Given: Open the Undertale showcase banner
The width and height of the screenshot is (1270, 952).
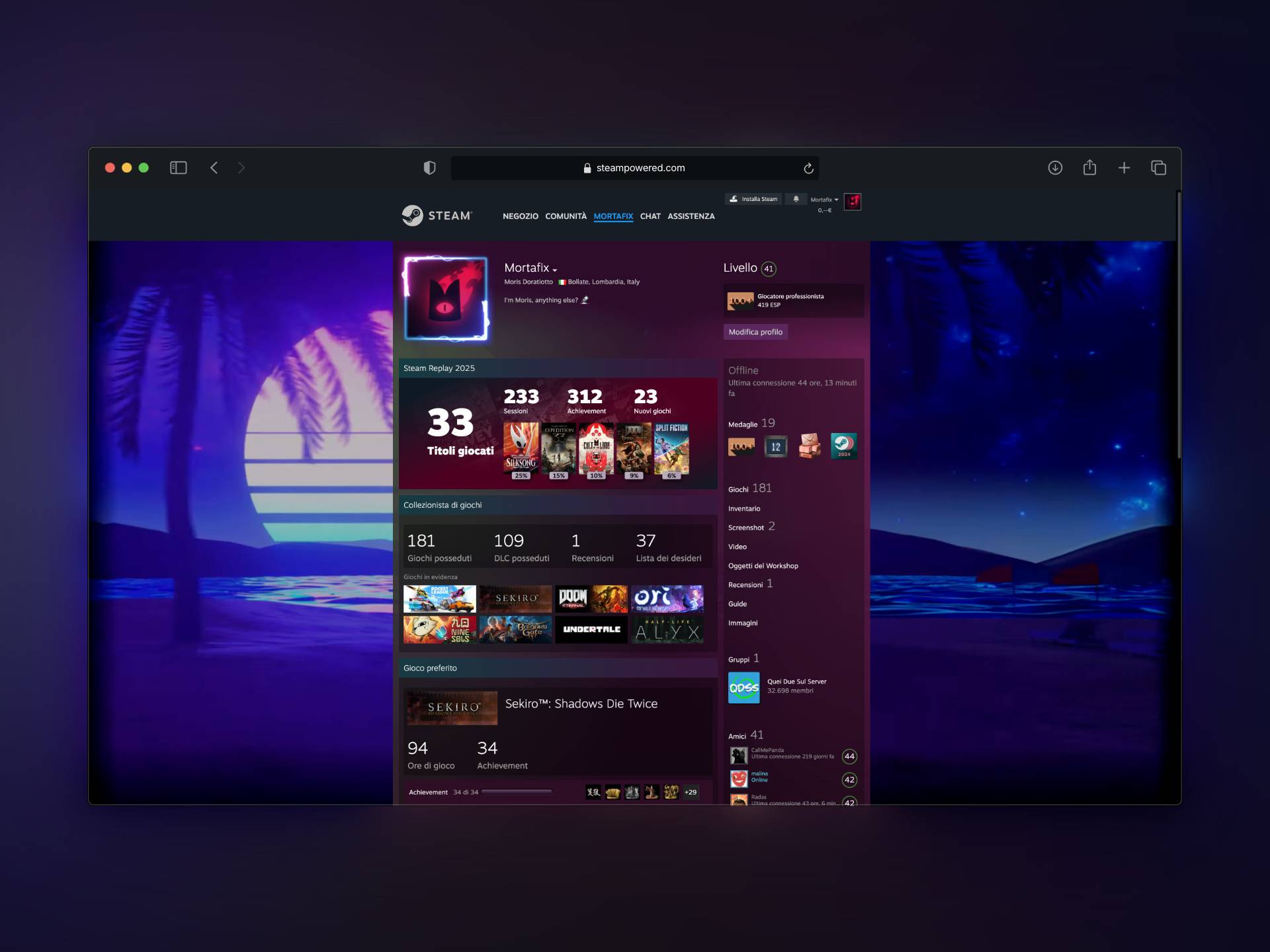Looking at the screenshot, I should coord(591,630).
